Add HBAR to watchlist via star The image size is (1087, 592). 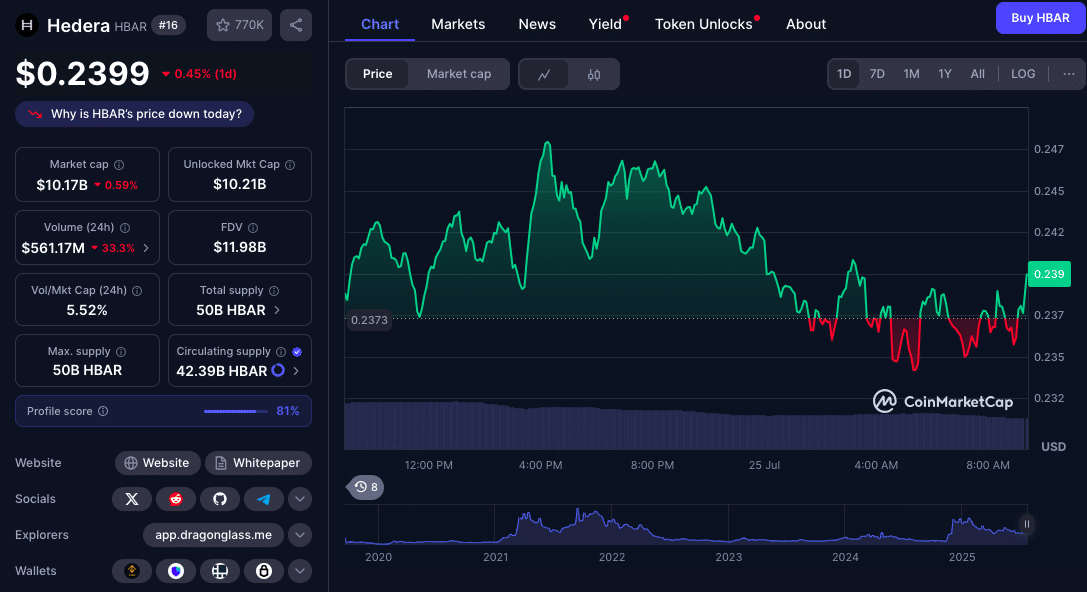239,25
